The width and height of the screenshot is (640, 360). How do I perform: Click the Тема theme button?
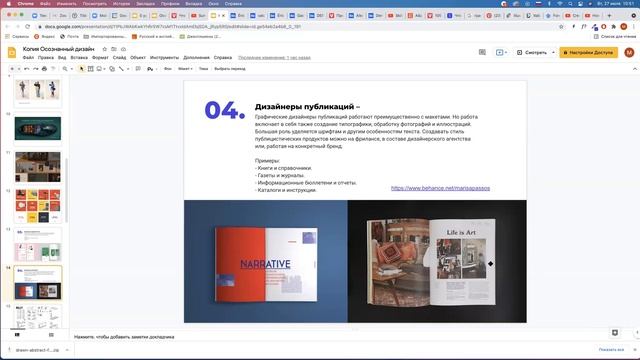[x=203, y=69]
